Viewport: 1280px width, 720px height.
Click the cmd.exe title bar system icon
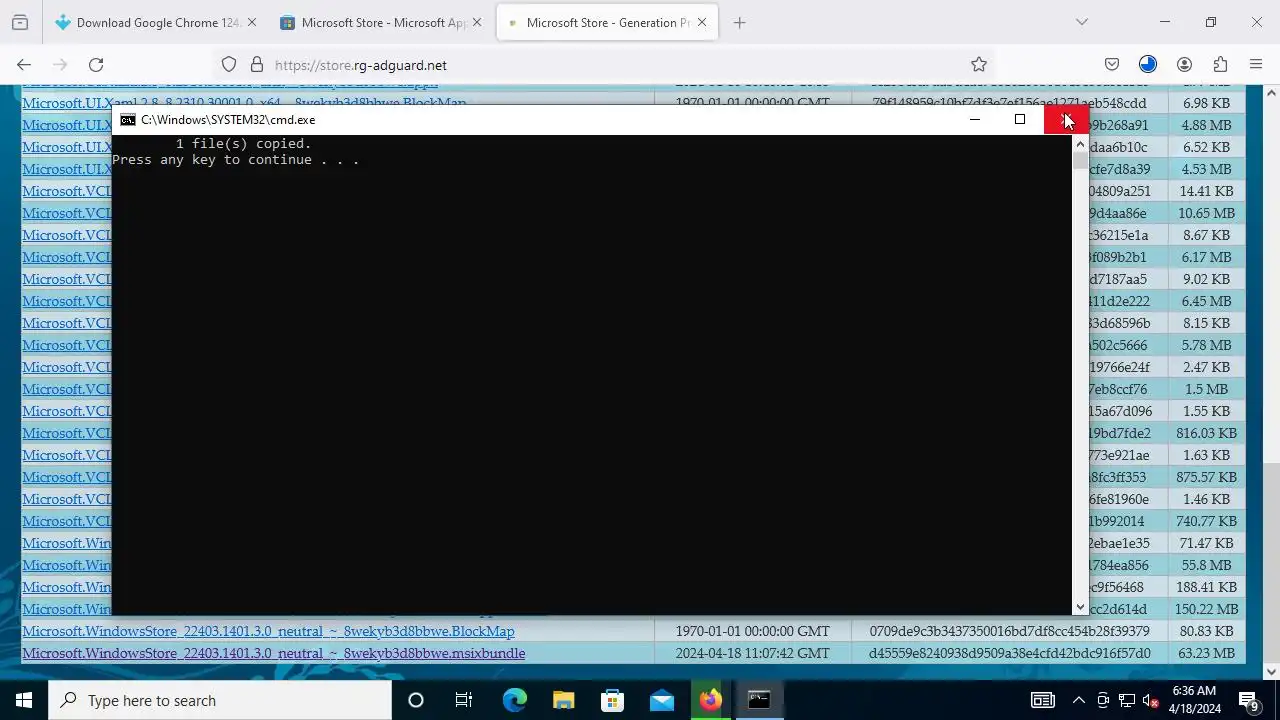128,120
